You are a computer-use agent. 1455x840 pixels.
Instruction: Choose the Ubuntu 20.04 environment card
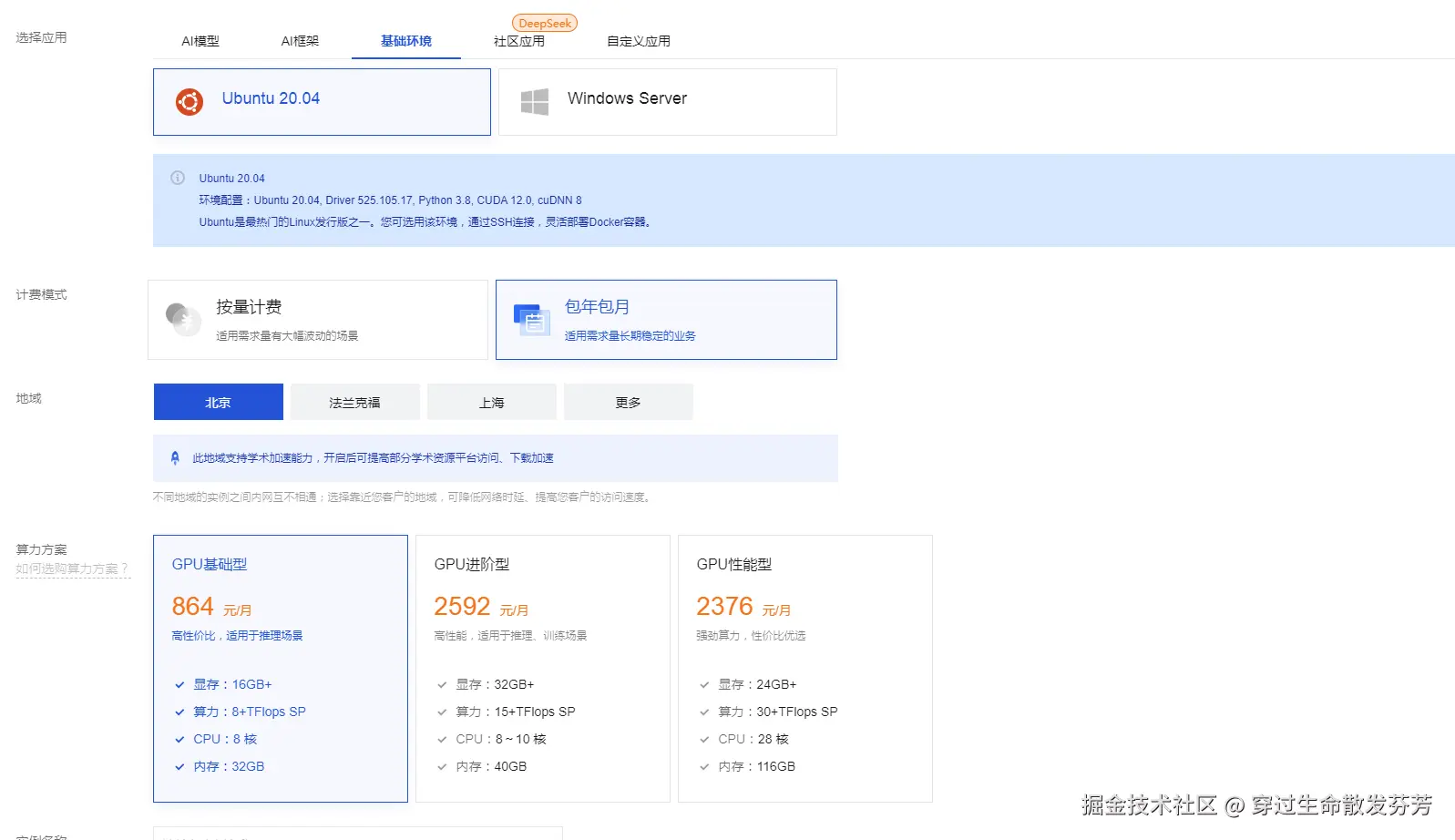coord(322,102)
